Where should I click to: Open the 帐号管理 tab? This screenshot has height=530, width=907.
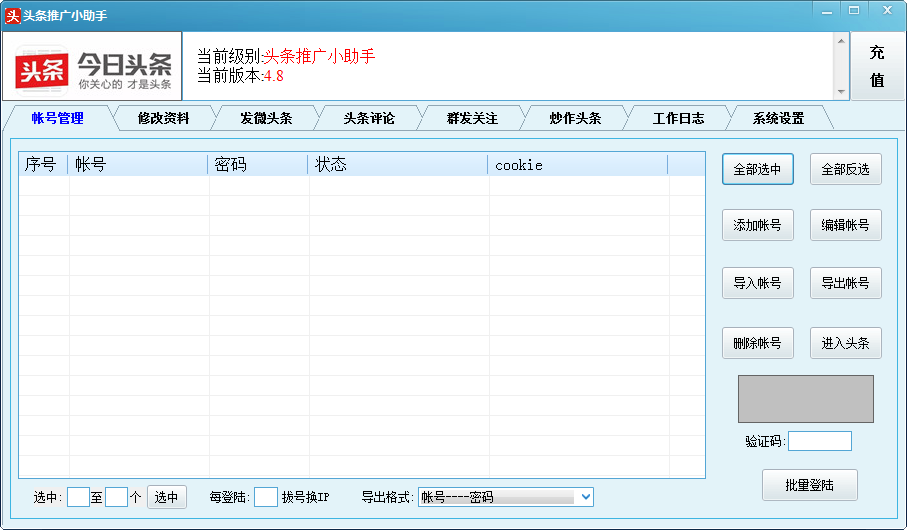(x=57, y=118)
